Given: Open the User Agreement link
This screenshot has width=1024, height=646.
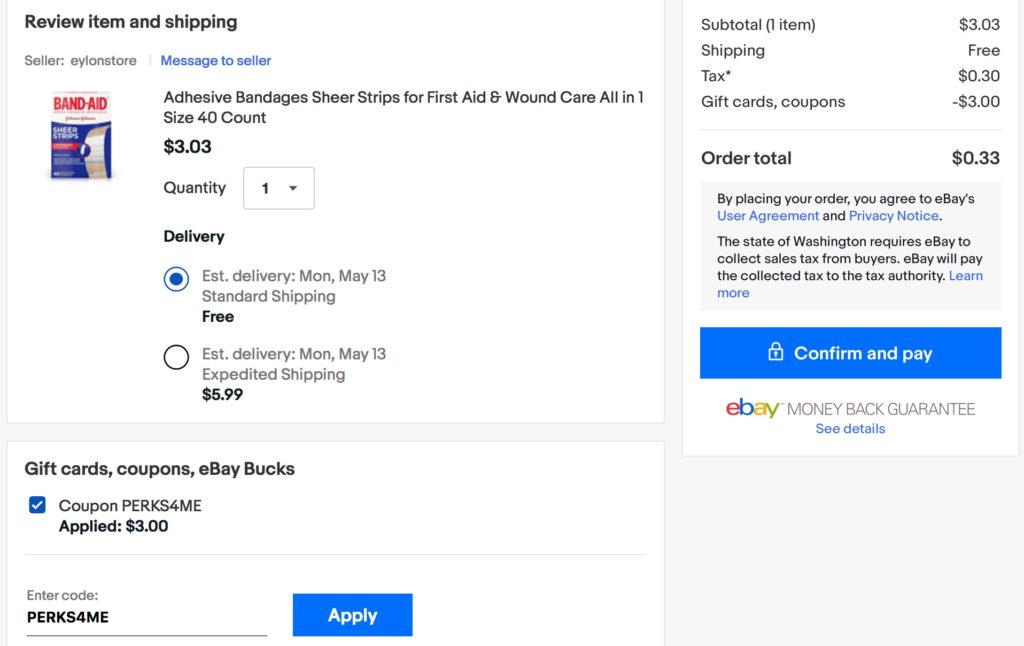Looking at the screenshot, I should pyautogui.click(x=767, y=216).
